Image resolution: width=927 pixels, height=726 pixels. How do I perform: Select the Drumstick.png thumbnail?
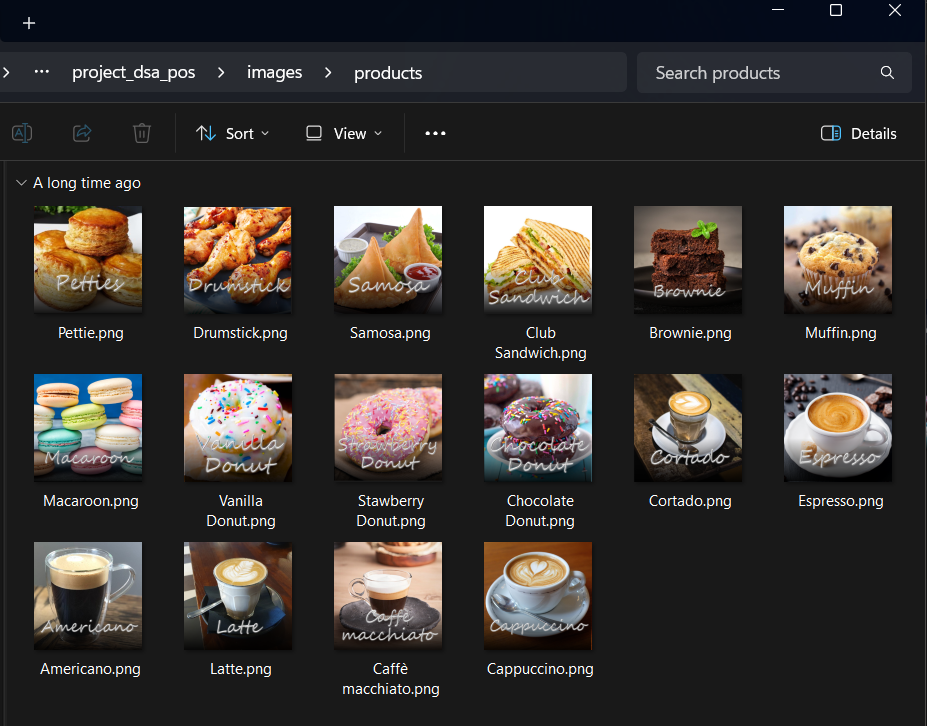[238, 260]
